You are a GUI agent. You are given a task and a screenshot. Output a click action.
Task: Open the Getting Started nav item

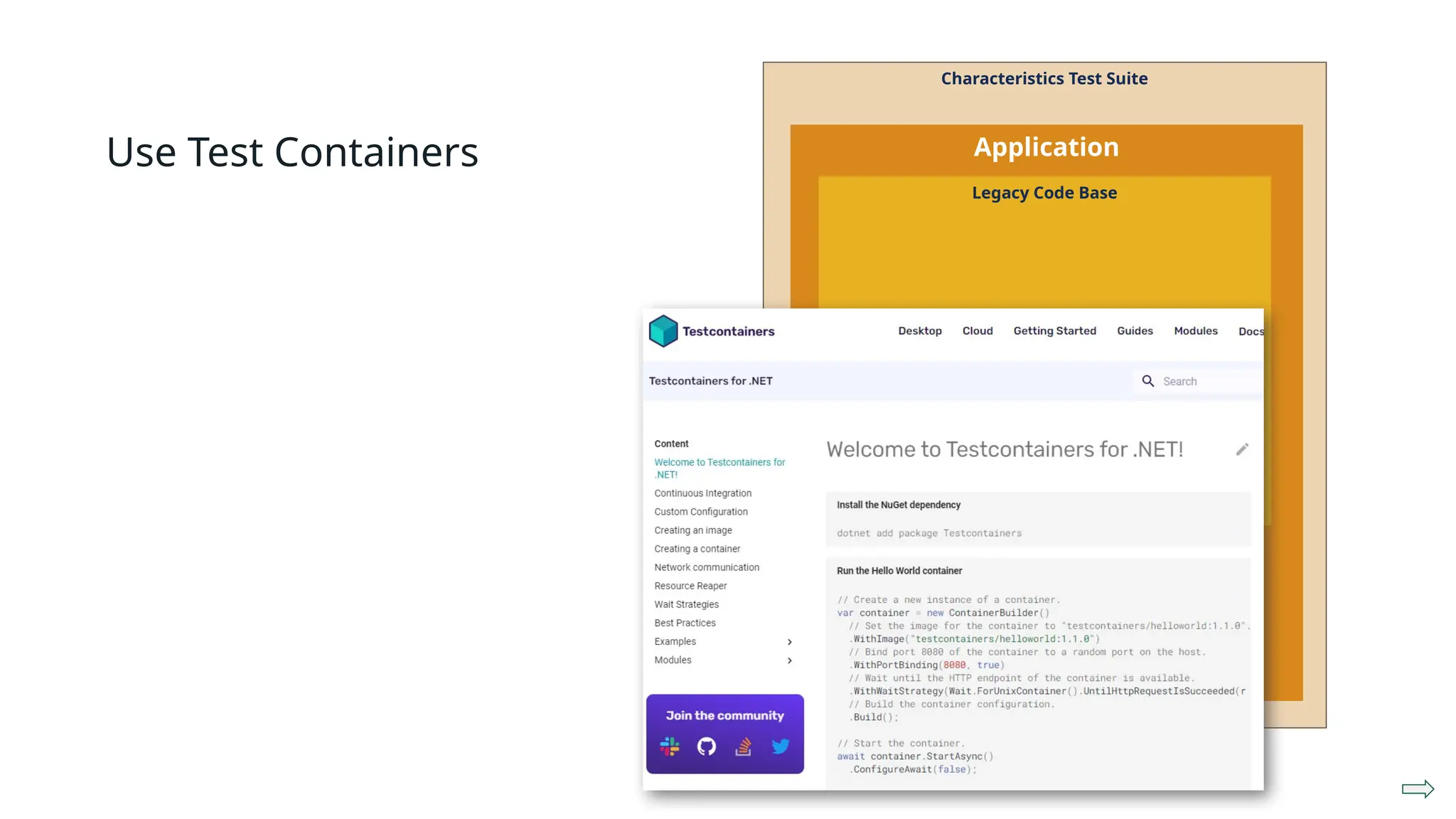tap(1055, 331)
